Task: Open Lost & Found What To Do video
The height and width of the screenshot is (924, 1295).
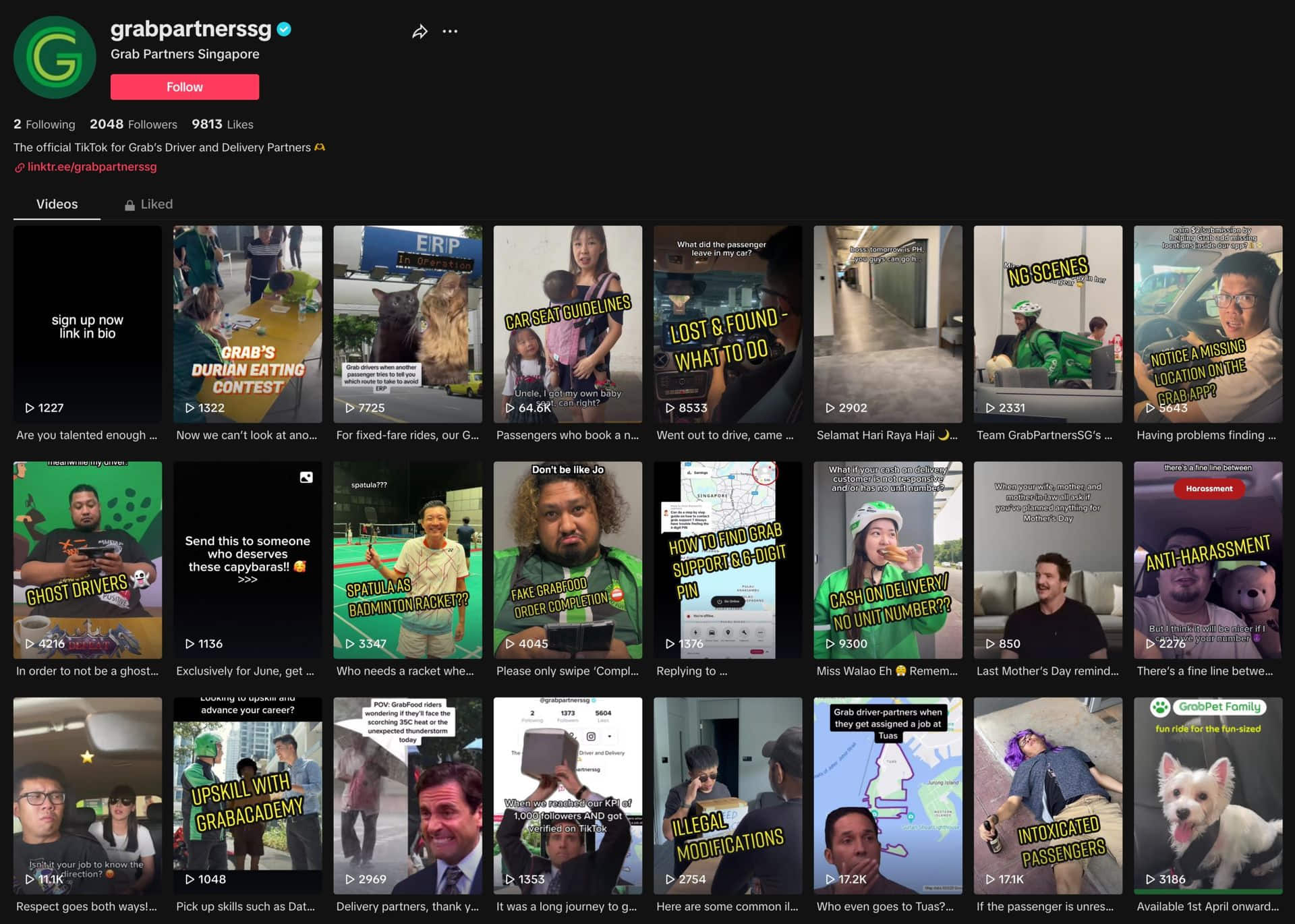Action: [728, 324]
